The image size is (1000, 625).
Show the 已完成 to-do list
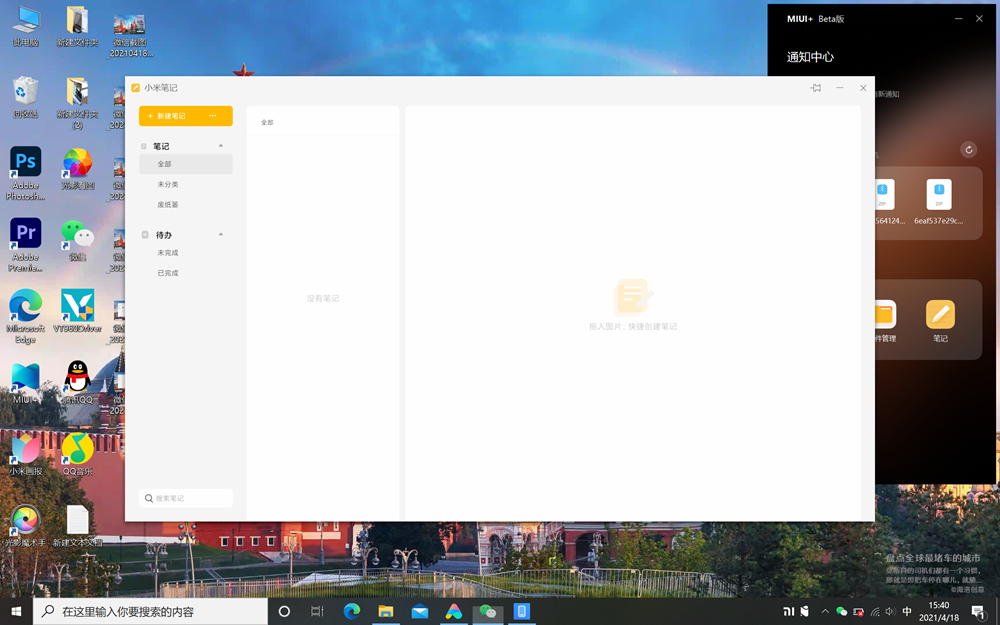pos(168,273)
